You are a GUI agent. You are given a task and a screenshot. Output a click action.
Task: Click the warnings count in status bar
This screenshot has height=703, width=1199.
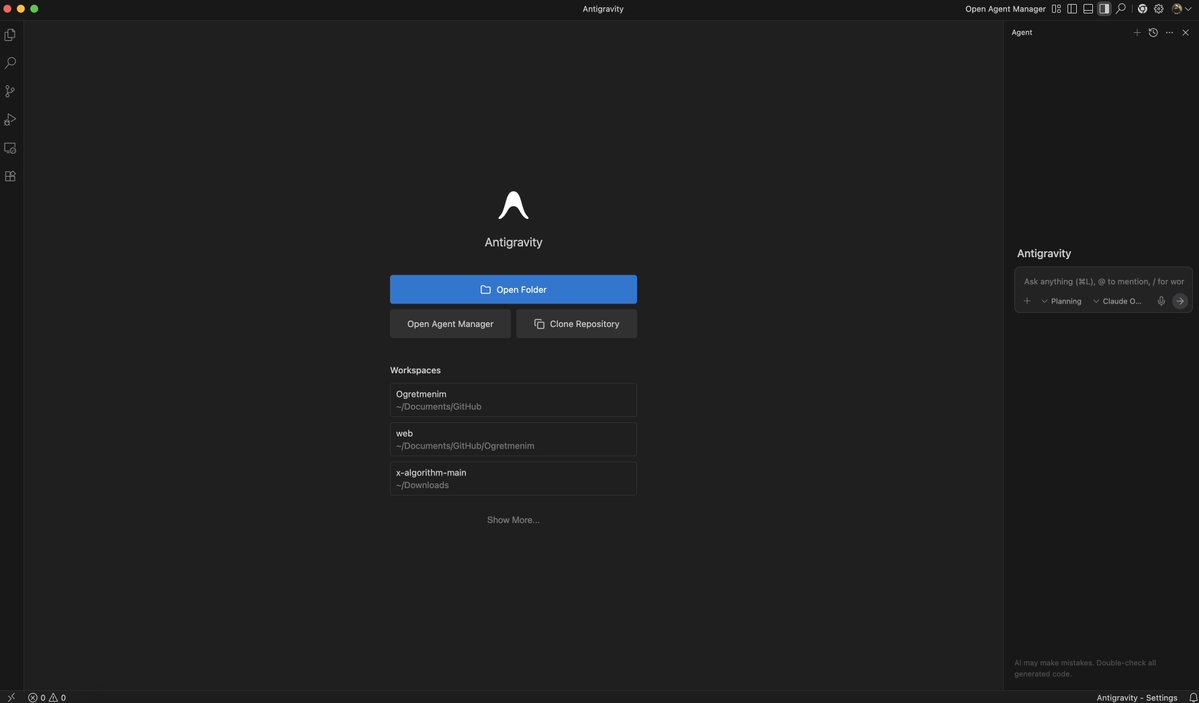click(x=57, y=698)
